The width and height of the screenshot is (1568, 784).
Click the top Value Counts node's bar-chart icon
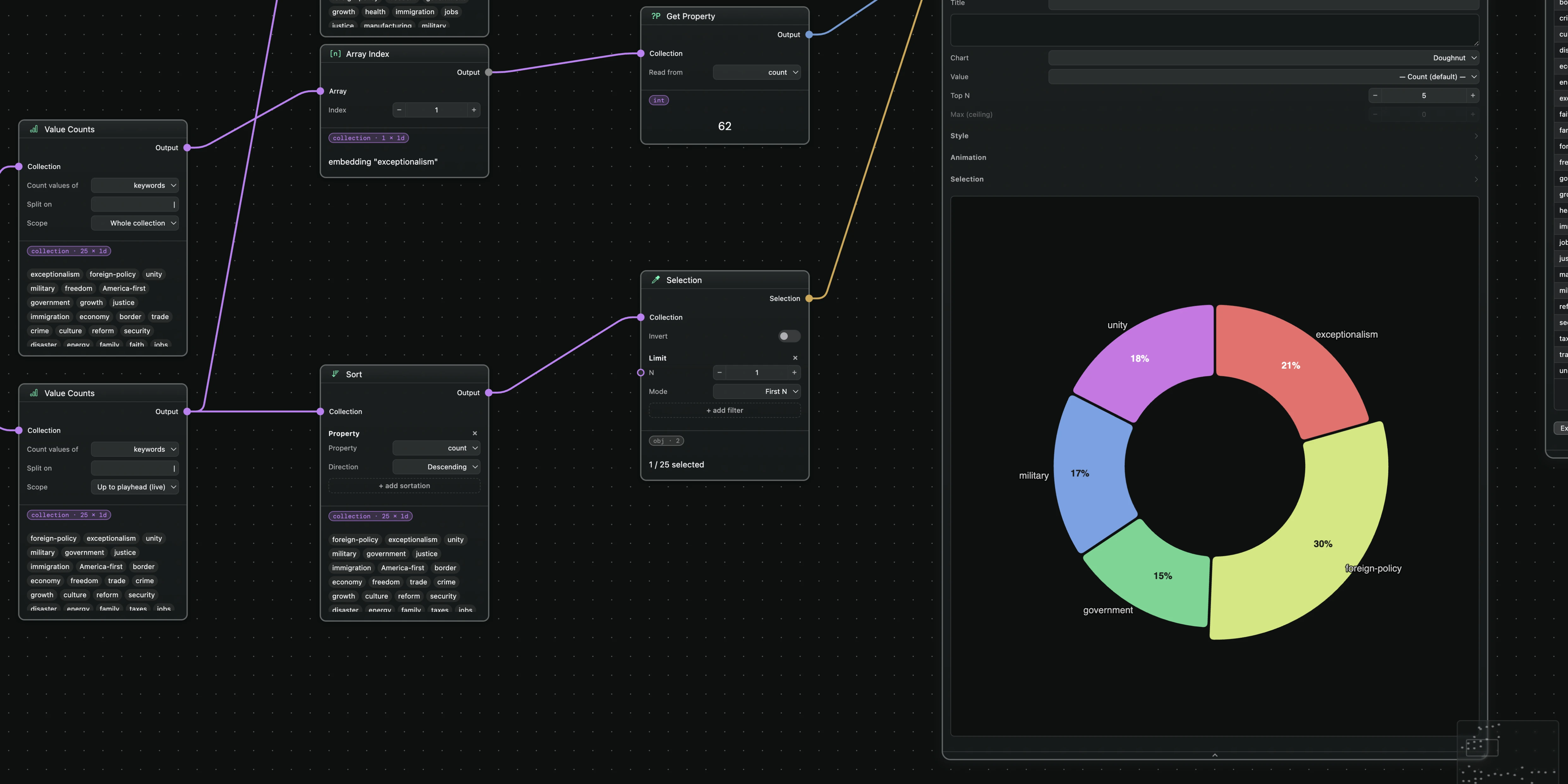click(33, 129)
